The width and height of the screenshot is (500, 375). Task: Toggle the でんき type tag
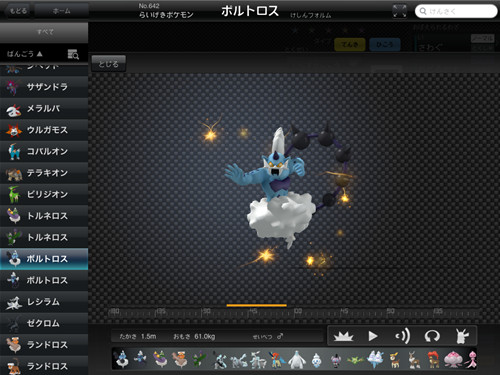pyautogui.click(x=350, y=44)
